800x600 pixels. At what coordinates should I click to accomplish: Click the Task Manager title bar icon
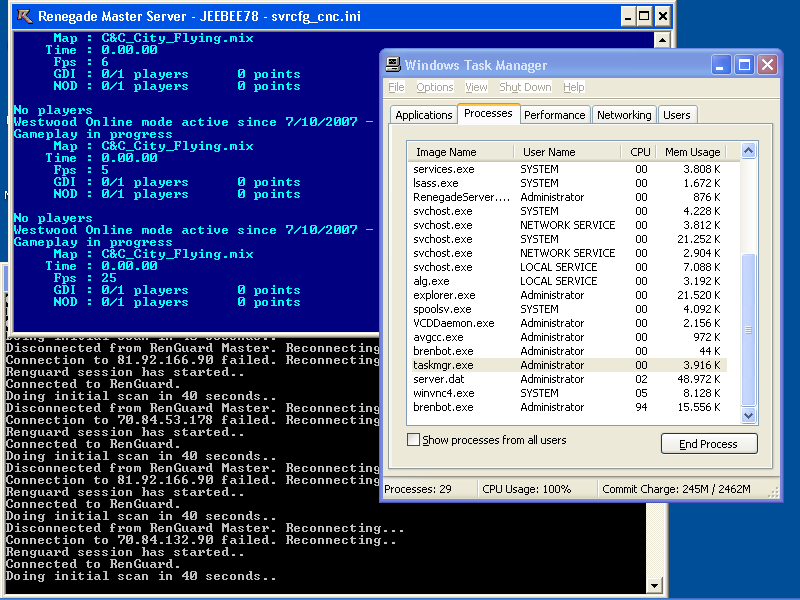393,65
